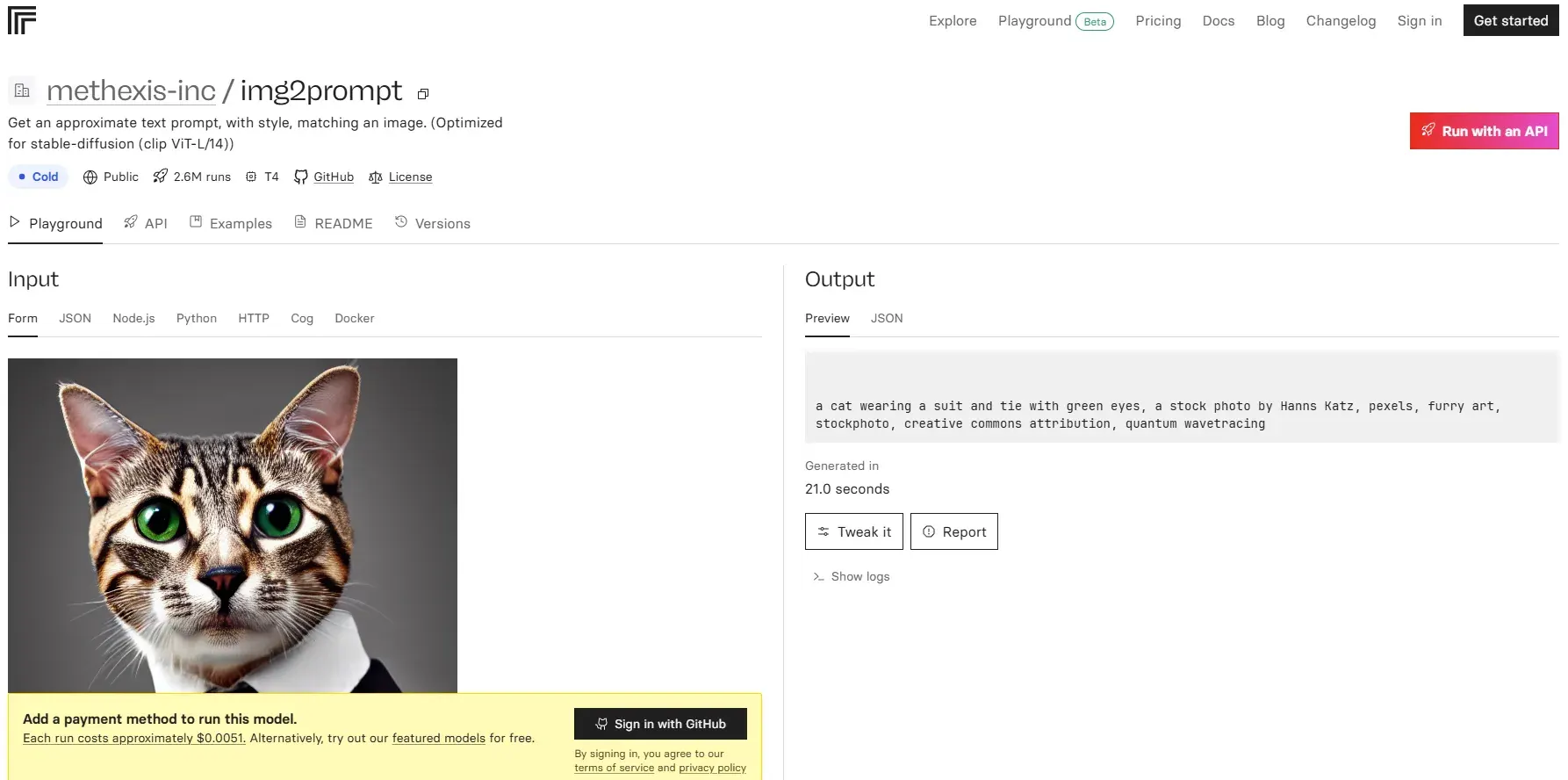Viewport: 1568px width, 780px height.
Task: Click the copy icon beside img2prompt
Action: coord(422,94)
